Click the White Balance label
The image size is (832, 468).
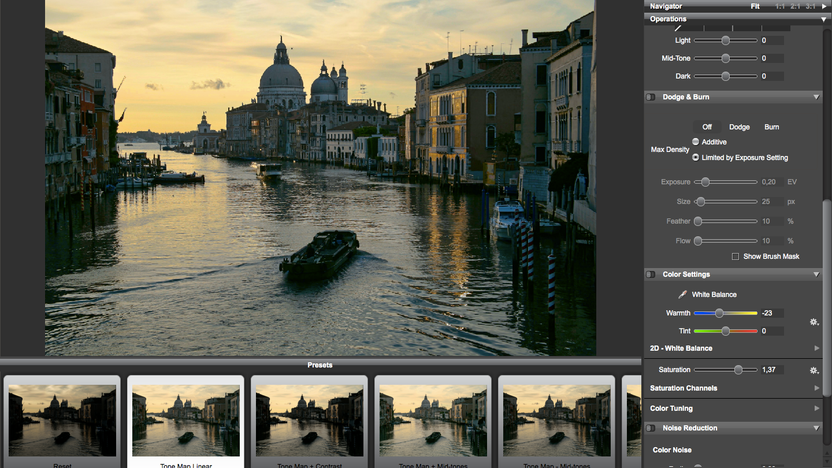[x=714, y=294]
